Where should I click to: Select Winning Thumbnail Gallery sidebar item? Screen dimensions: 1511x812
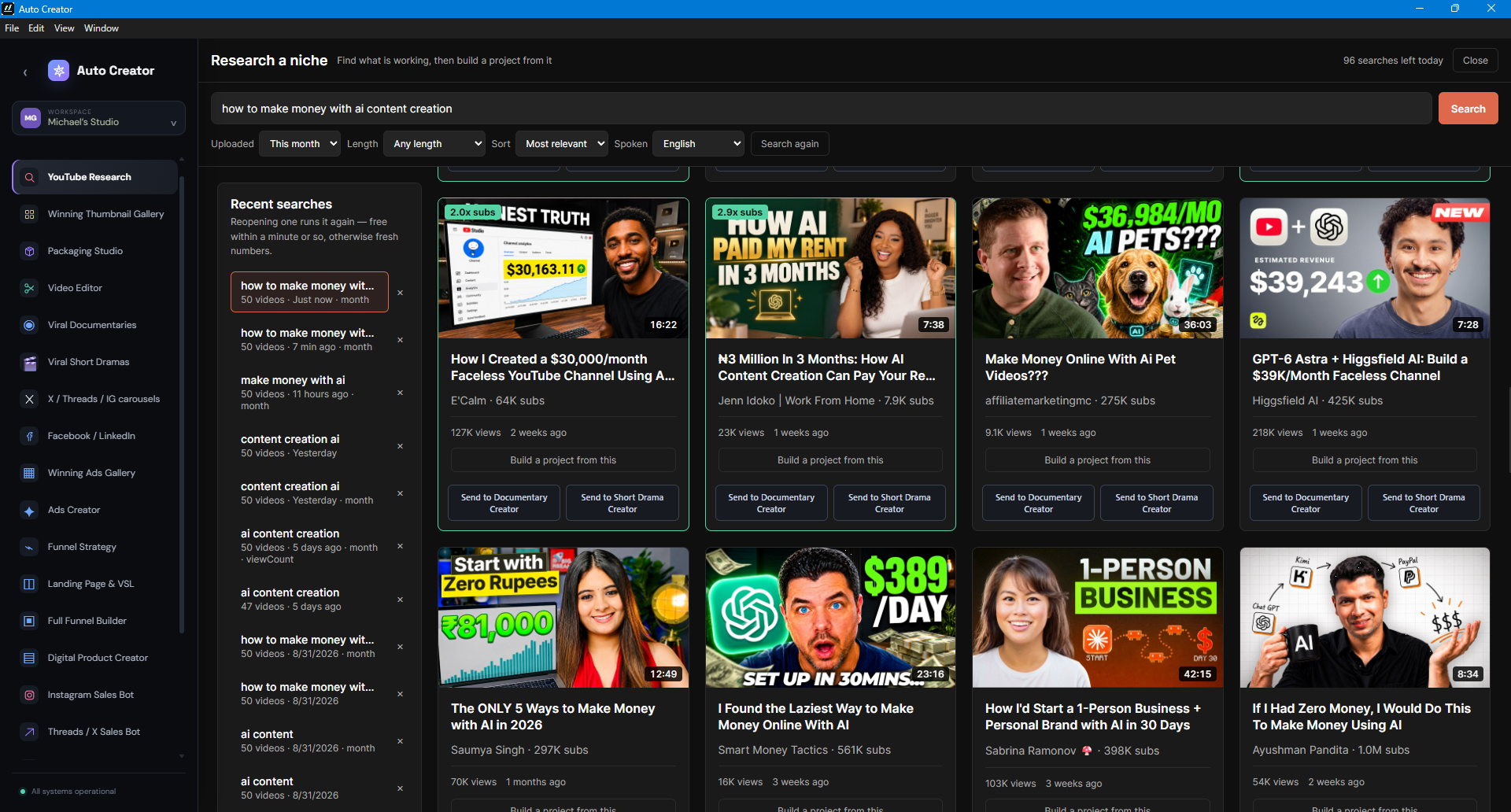coord(95,214)
